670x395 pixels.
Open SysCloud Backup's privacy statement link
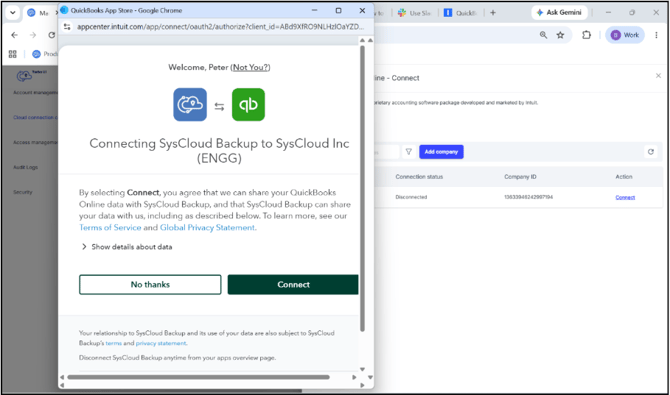click(161, 343)
